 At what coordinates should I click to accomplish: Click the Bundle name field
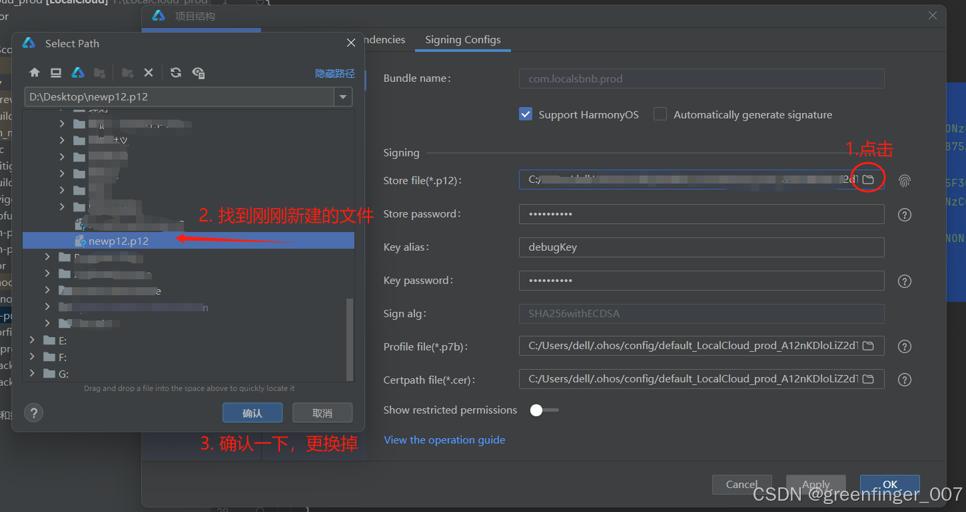tap(702, 79)
